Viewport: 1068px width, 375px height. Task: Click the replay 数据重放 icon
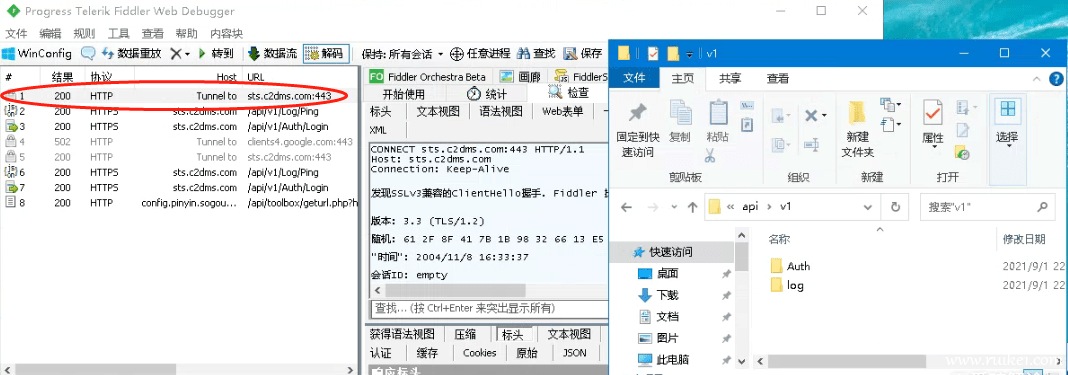tap(108, 53)
